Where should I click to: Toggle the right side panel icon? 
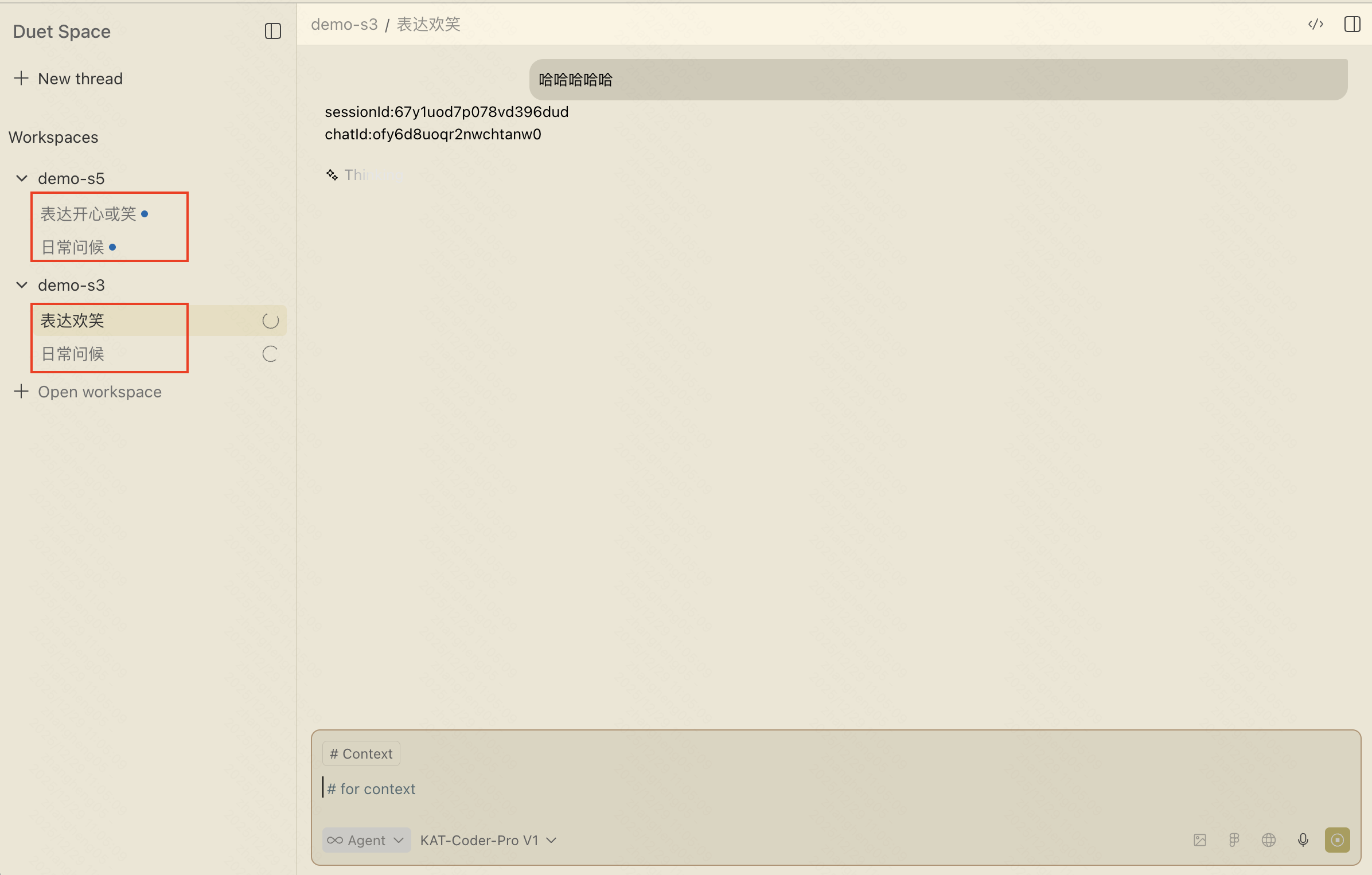pyautogui.click(x=1352, y=24)
